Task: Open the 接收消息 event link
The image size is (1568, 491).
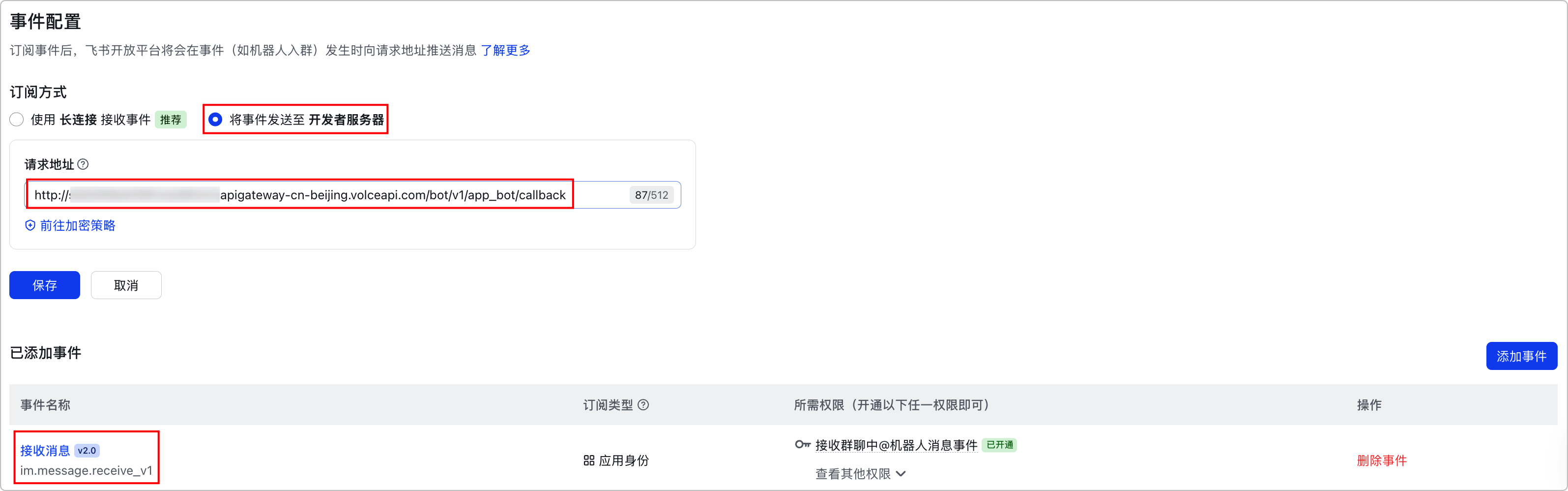Action: click(x=45, y=451)
